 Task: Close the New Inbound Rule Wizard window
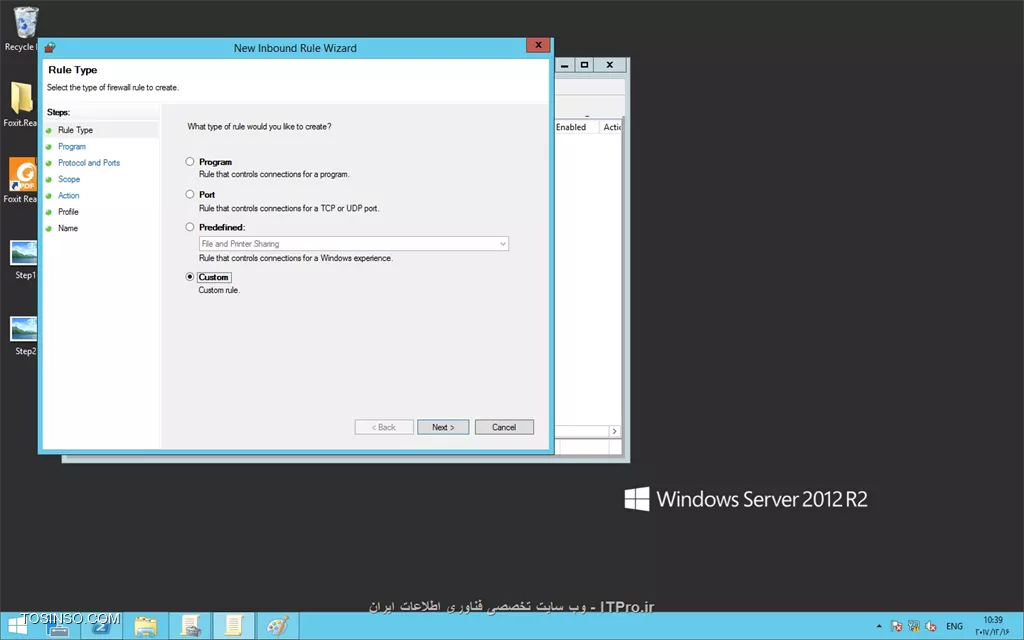pos(538,45)
